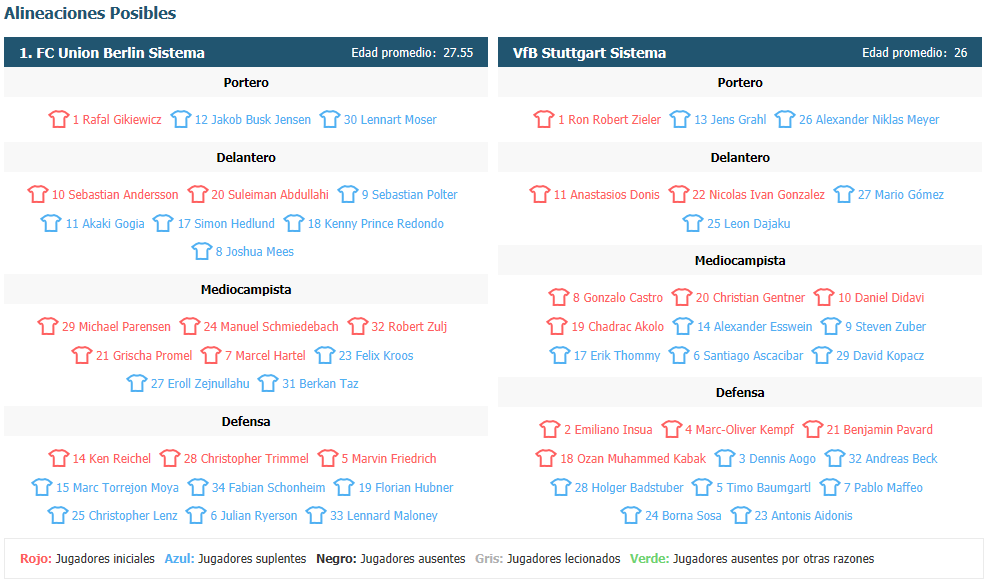The width and height of the screenshot is (991, 579).
Task: Click the blue jersey icon beside Felix Kroos
Action: click(325, 355)
